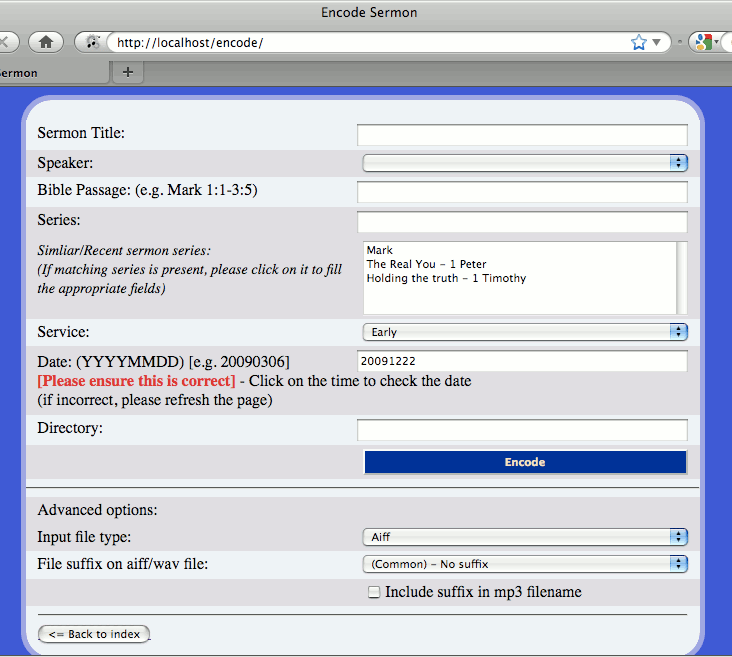
Task: Open a new tab with the plus button
Action: 127,72
